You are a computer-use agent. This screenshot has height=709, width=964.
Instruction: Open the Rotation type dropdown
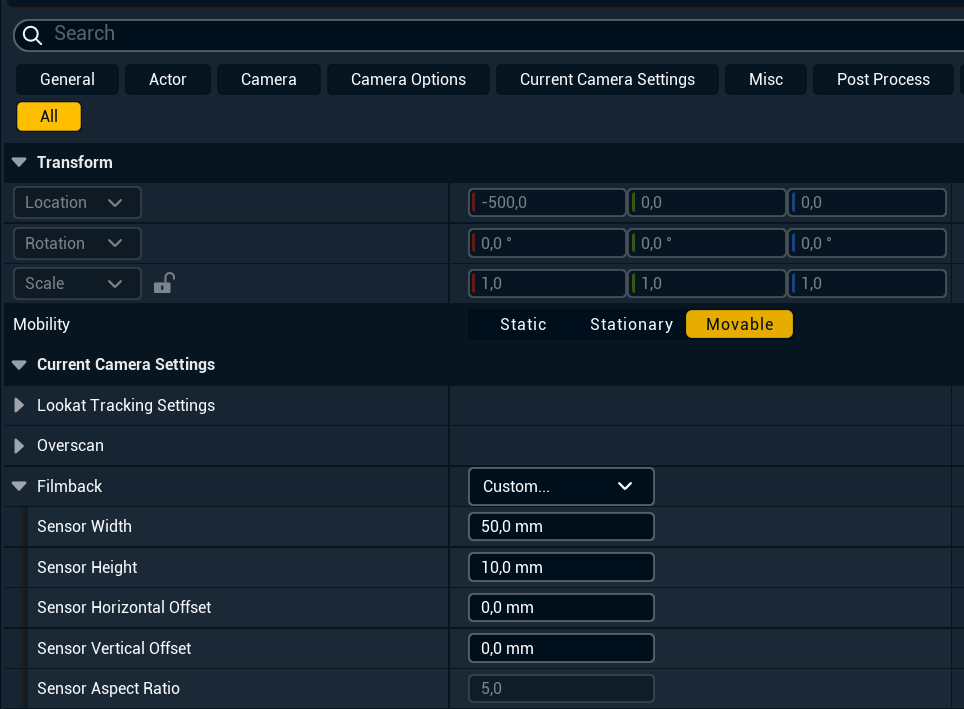(x=77, y=243)
